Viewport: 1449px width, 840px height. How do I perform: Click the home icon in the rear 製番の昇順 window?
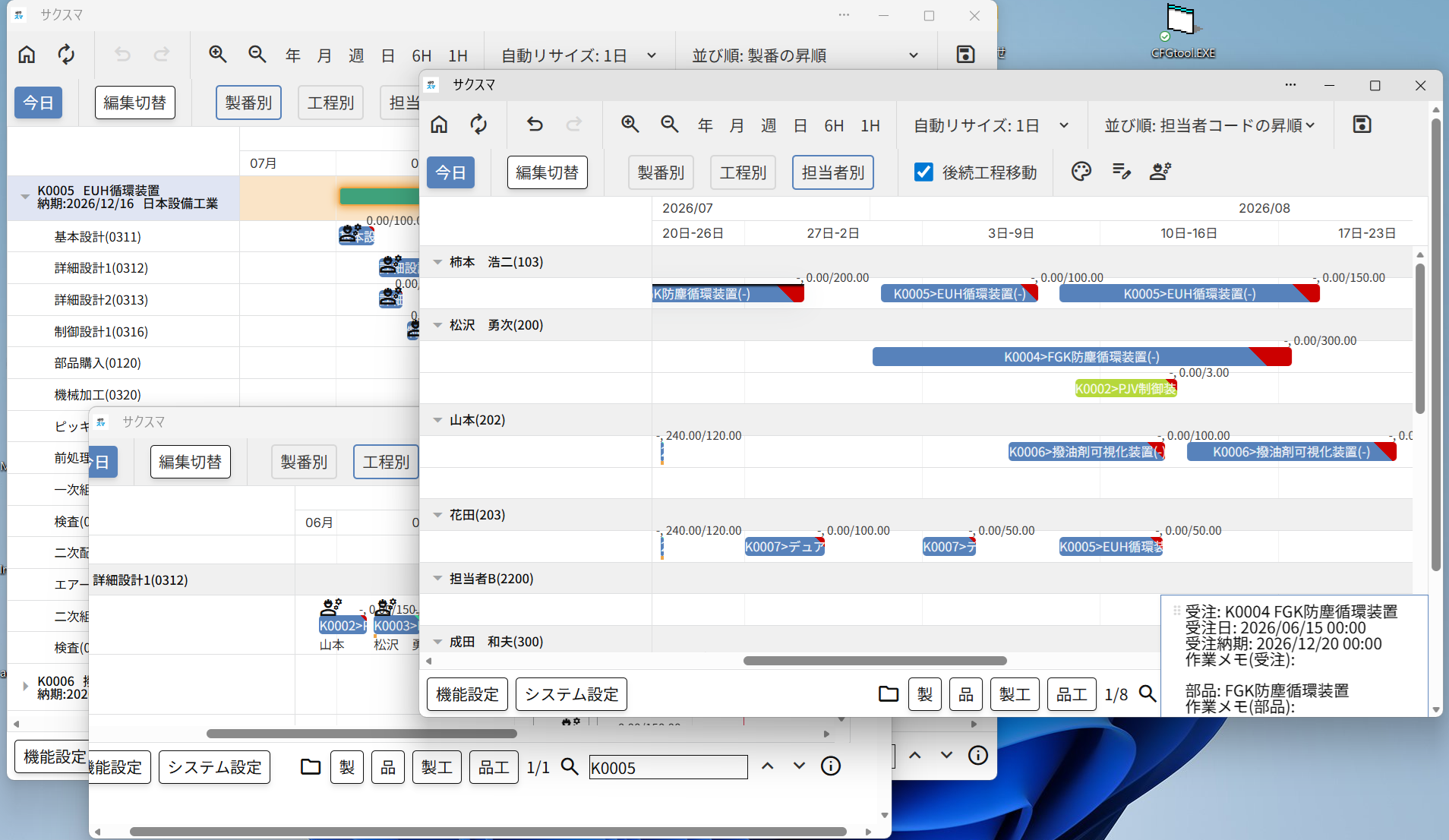pyautogui.click(x=27, y=55)
